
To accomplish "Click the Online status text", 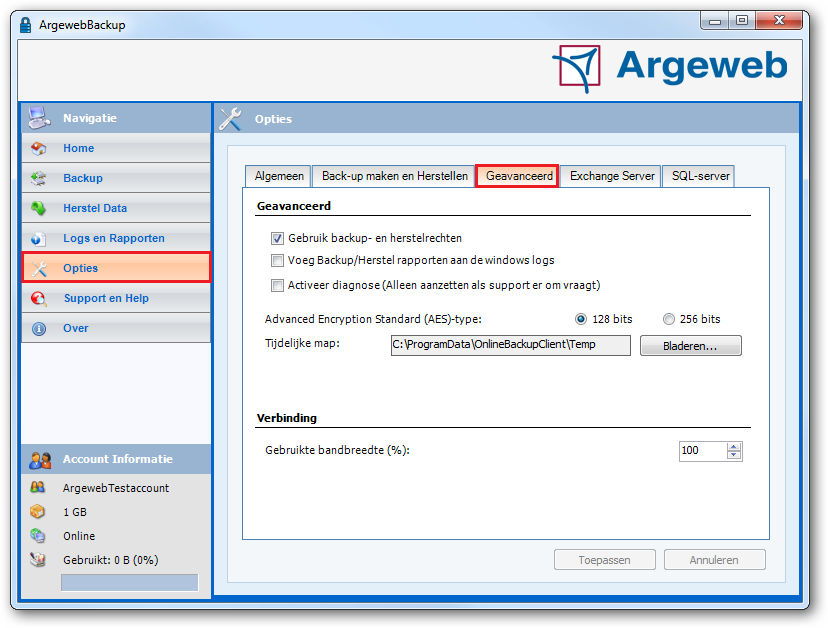I will point(79,536).
